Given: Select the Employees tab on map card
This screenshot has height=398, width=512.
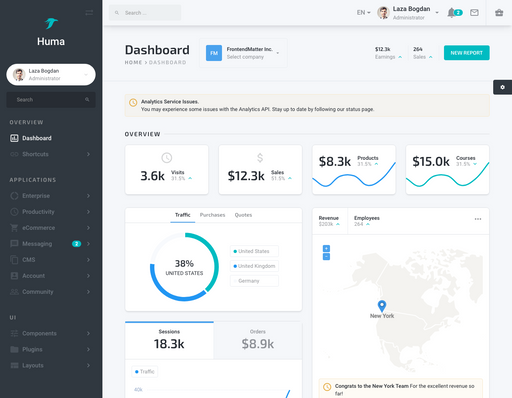Looking at the screenshot, I should pyautogui.click(x=367, y=221).
